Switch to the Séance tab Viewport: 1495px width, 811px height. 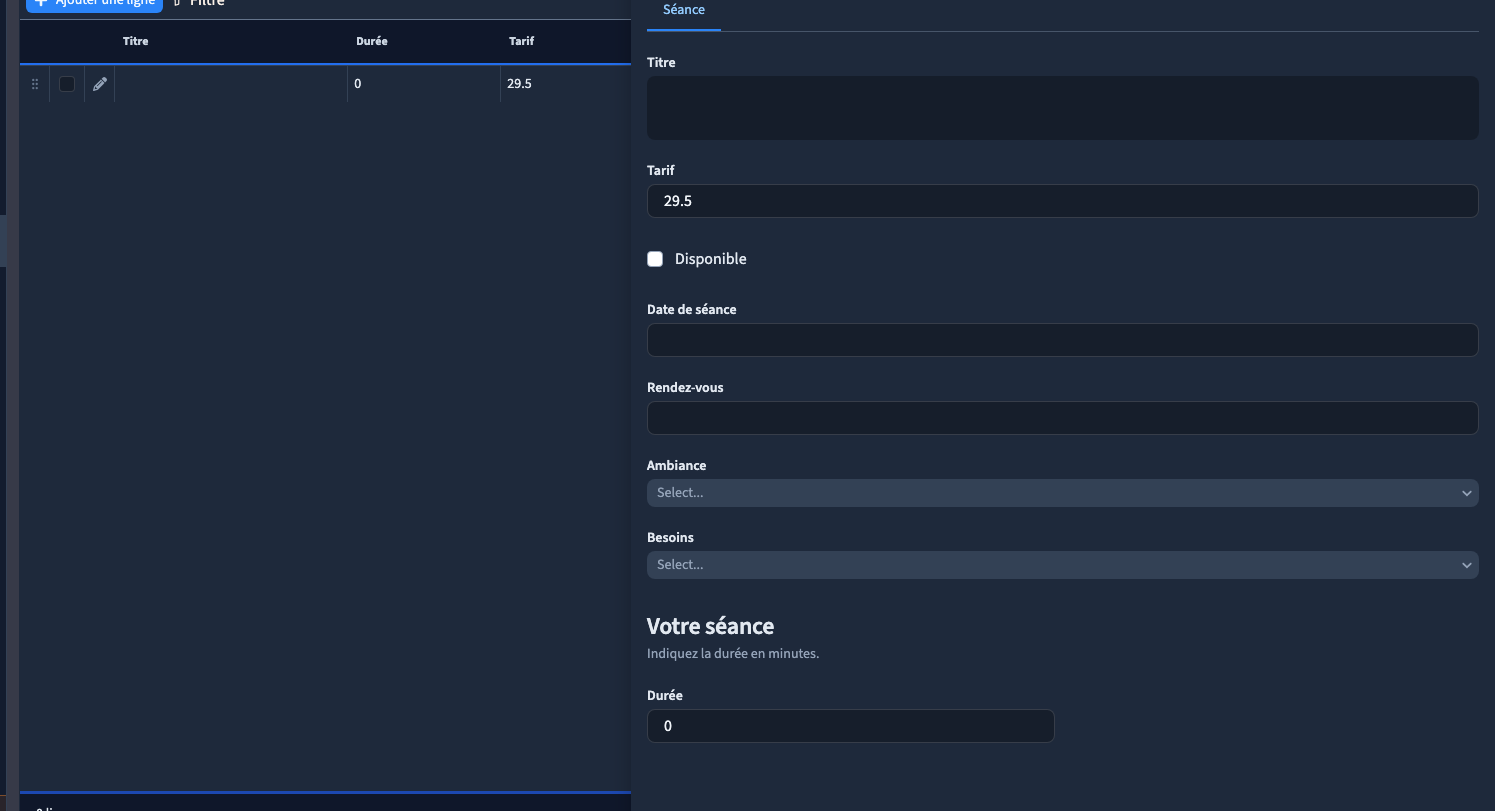coord(684,10)
